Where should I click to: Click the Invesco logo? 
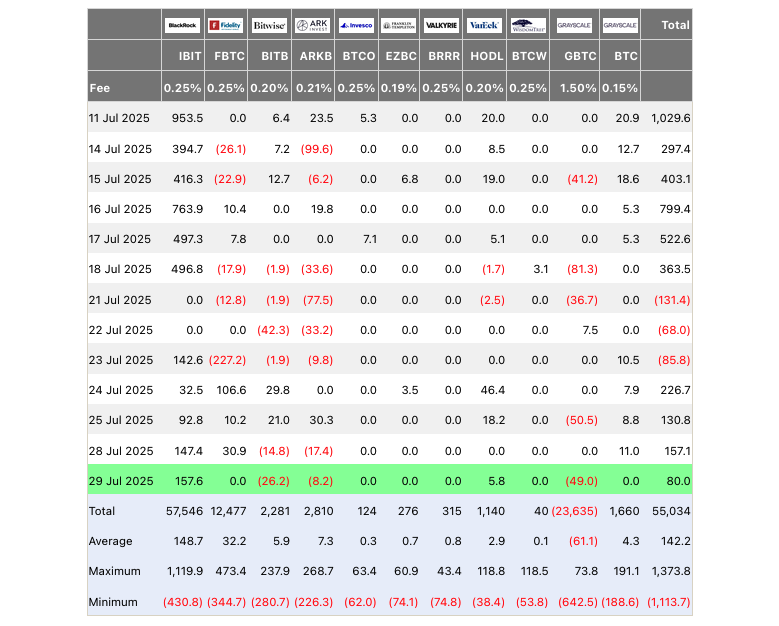point(356,25)
